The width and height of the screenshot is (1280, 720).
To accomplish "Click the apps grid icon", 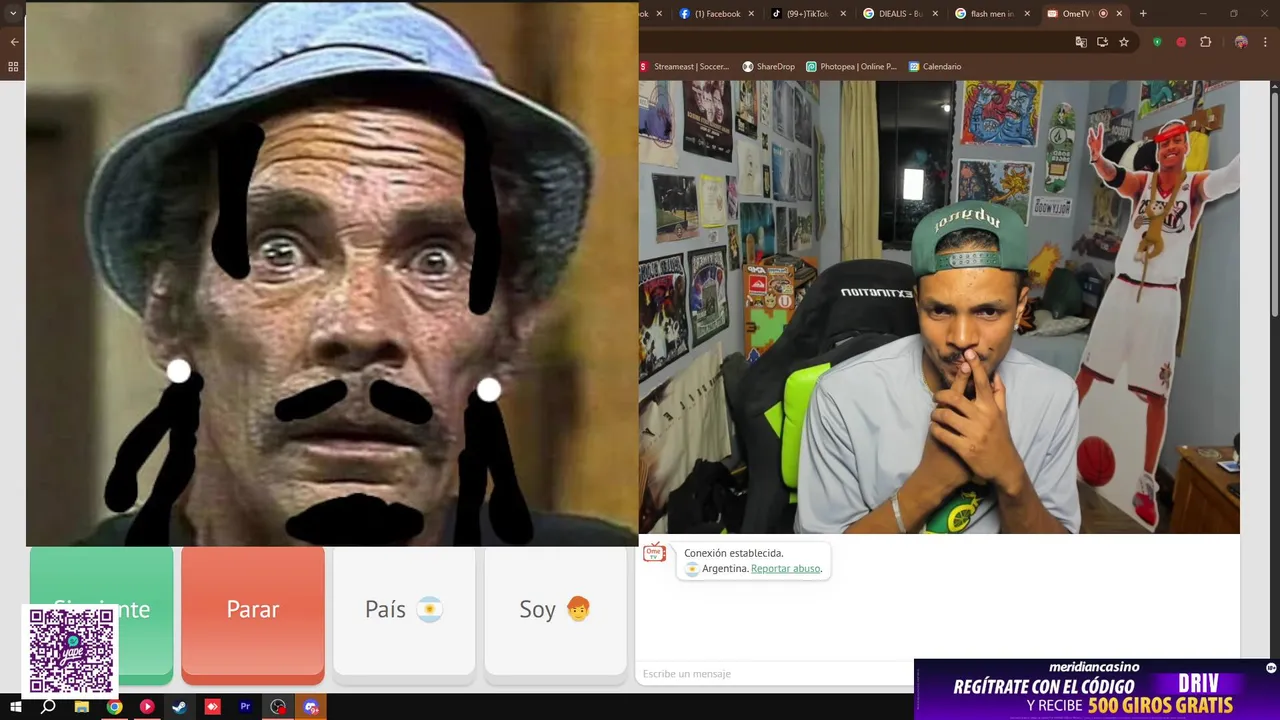I will (13, 67).
